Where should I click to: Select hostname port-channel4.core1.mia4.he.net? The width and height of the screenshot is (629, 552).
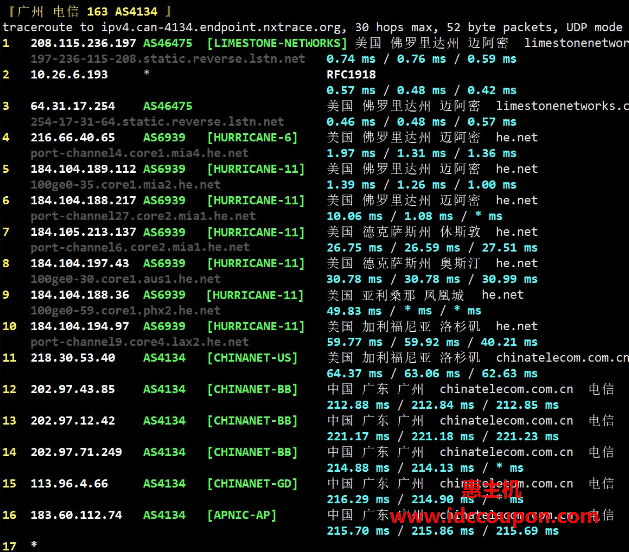(x=139, y=153)
